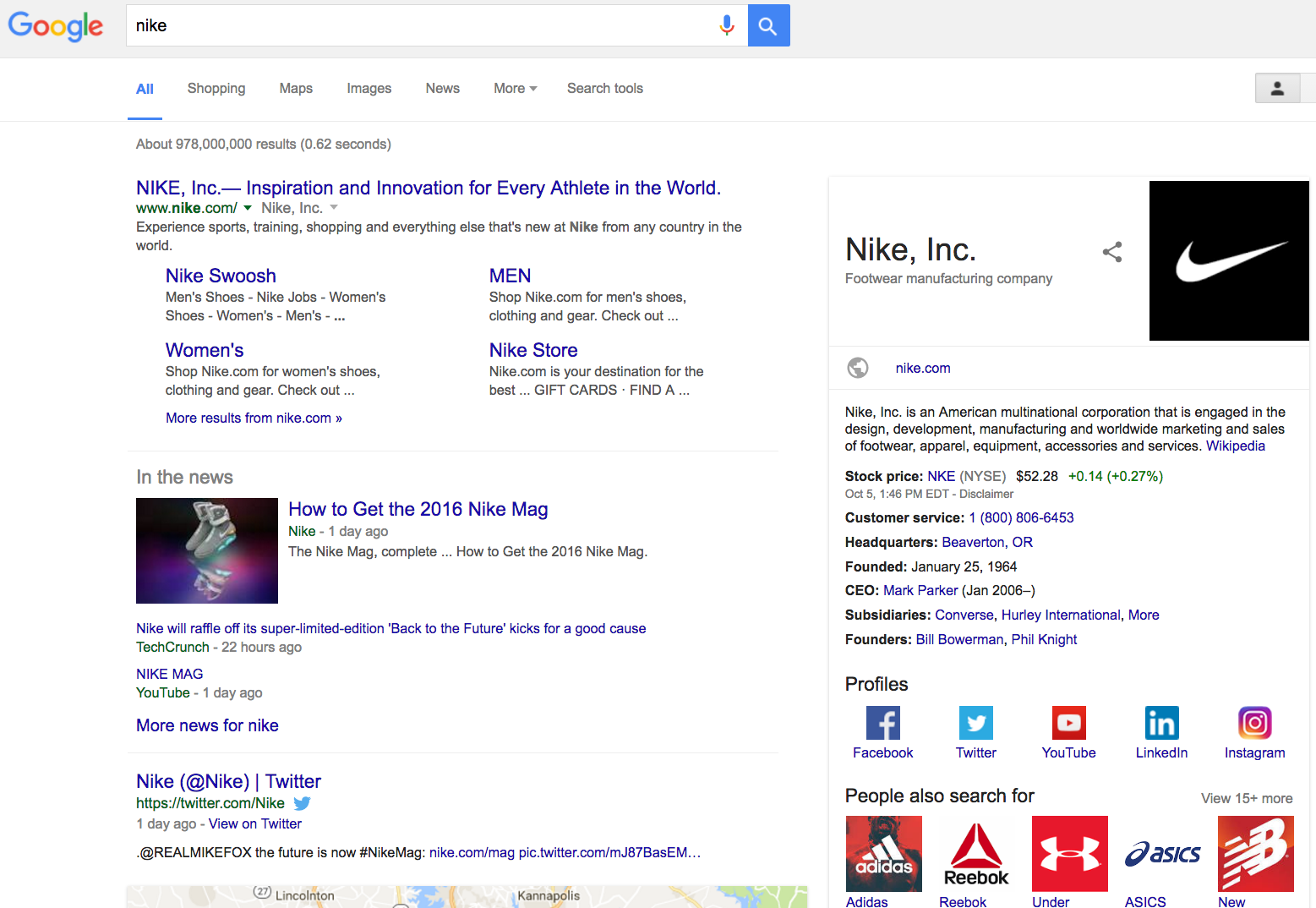Click the share icon in the knowledge panel
Viewport: 1316px width, 908px height.
tap(1111, 252)
